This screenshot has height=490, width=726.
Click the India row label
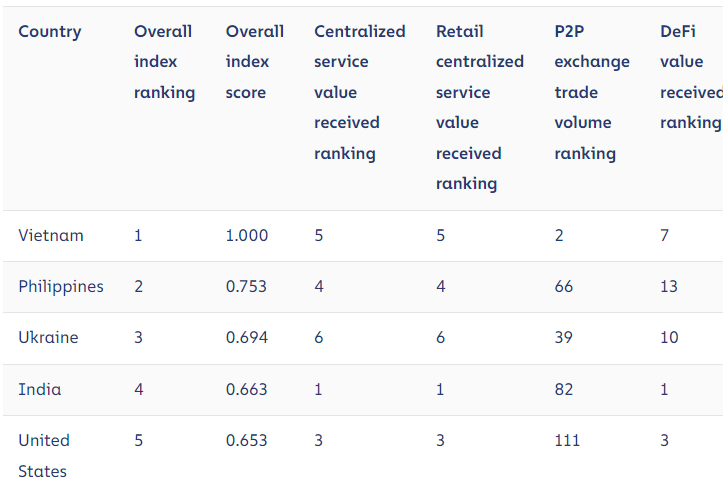[x=39, y=389]
